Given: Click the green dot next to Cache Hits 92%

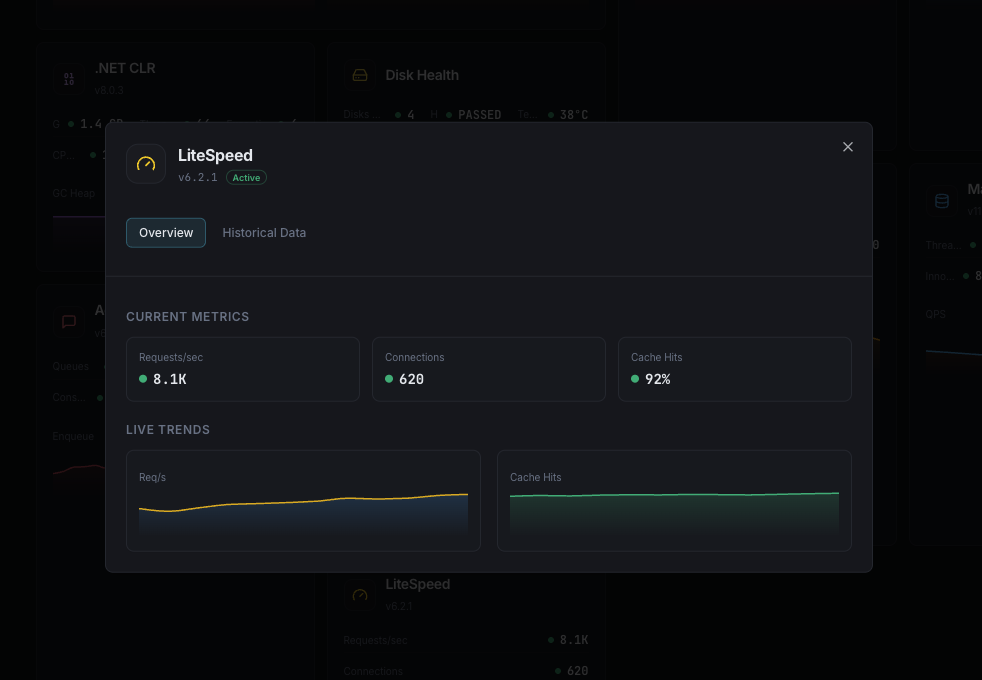Looking at the screenshot, I should (634, 379).
